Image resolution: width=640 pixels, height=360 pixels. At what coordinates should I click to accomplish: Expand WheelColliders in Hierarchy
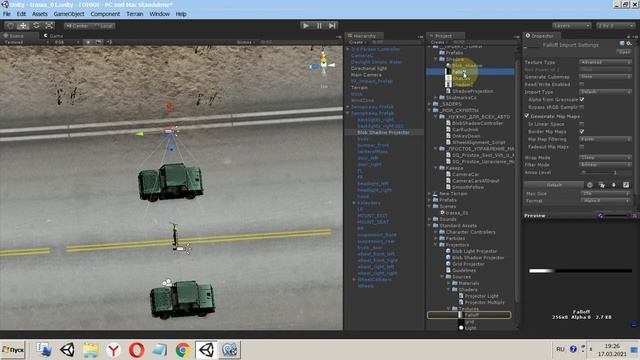[x=354, y=280]
